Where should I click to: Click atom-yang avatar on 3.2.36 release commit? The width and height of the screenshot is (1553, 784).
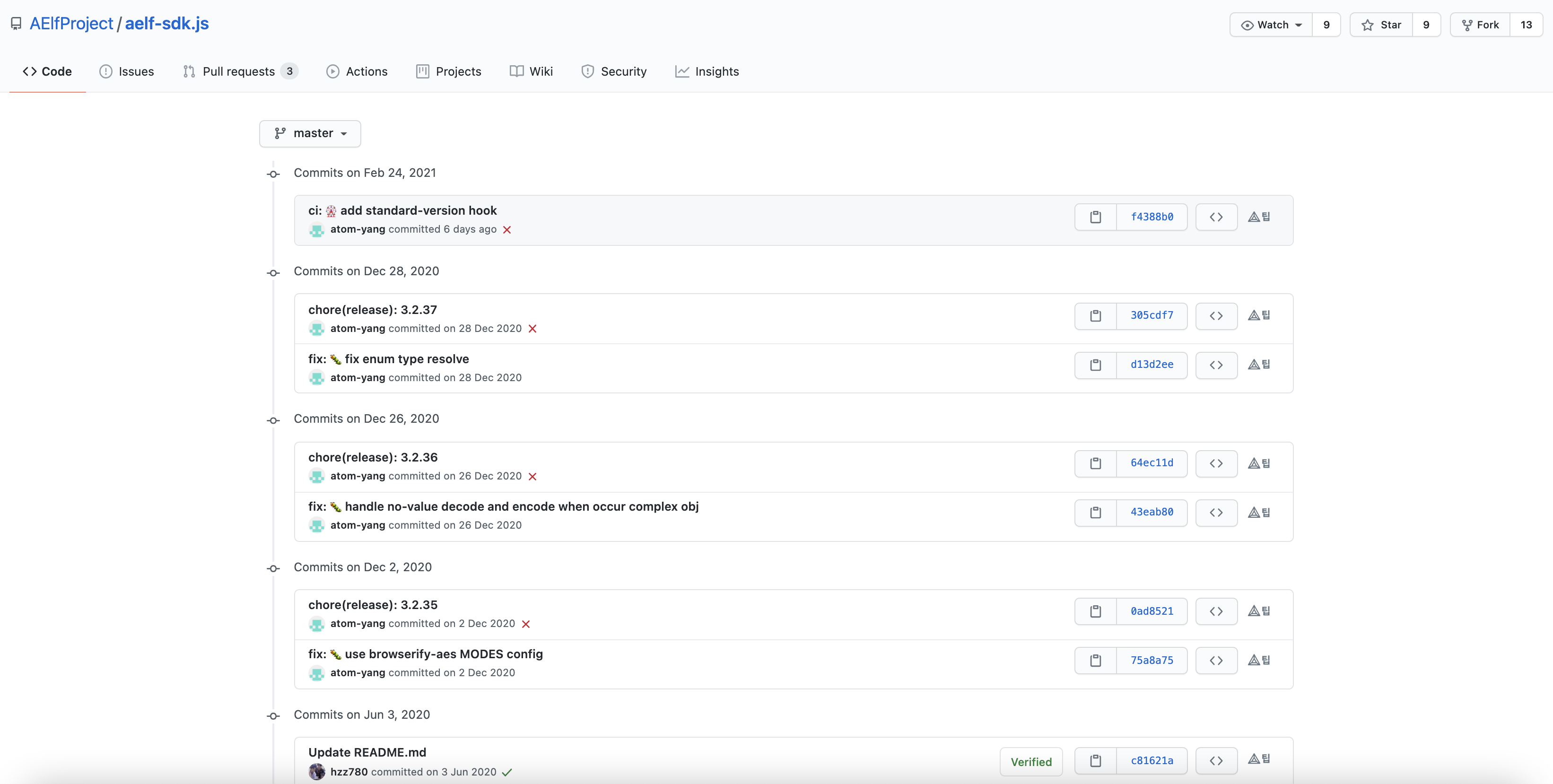(316, 477)
